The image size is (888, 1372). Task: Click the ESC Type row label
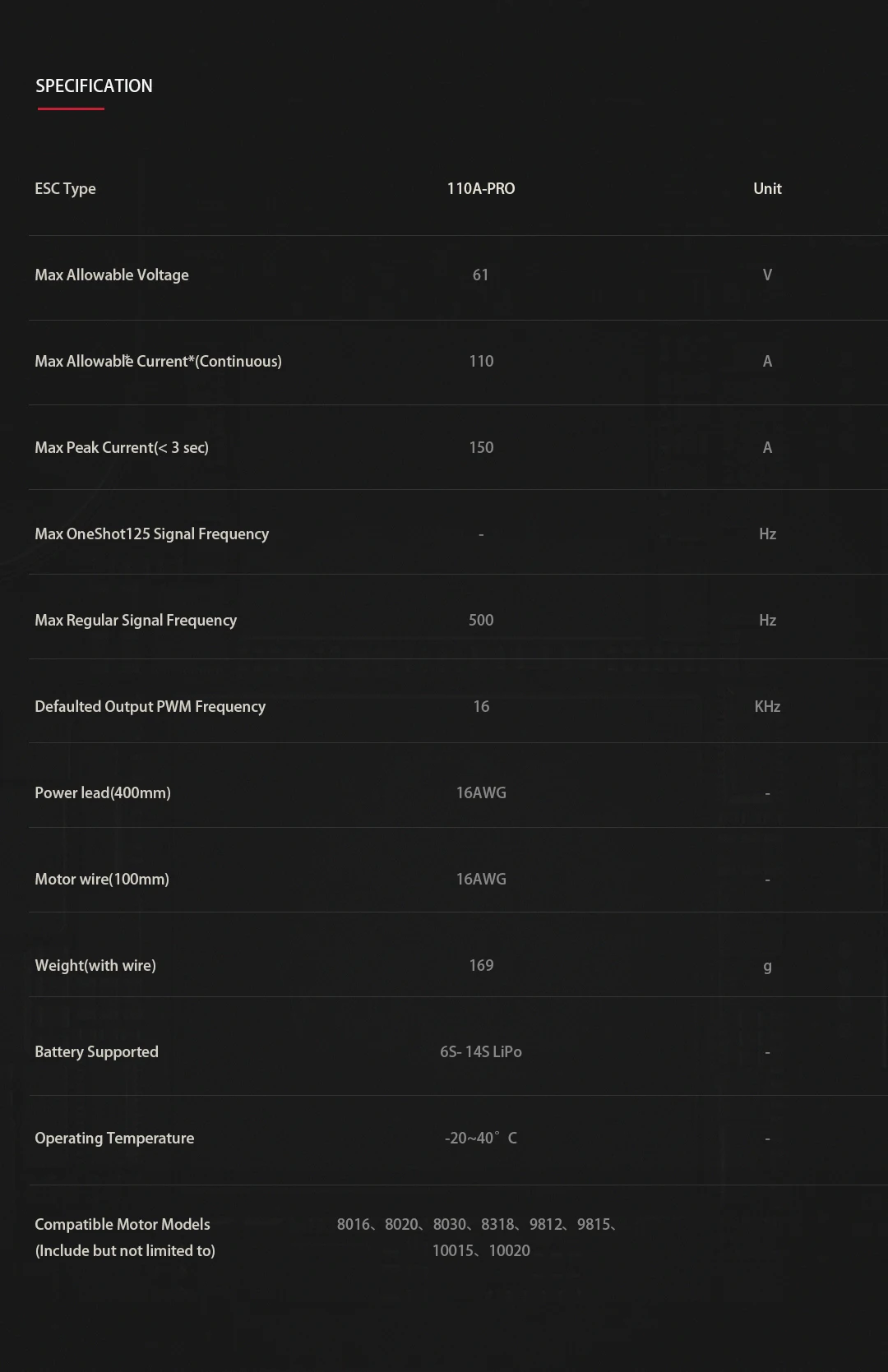(65, 189)
